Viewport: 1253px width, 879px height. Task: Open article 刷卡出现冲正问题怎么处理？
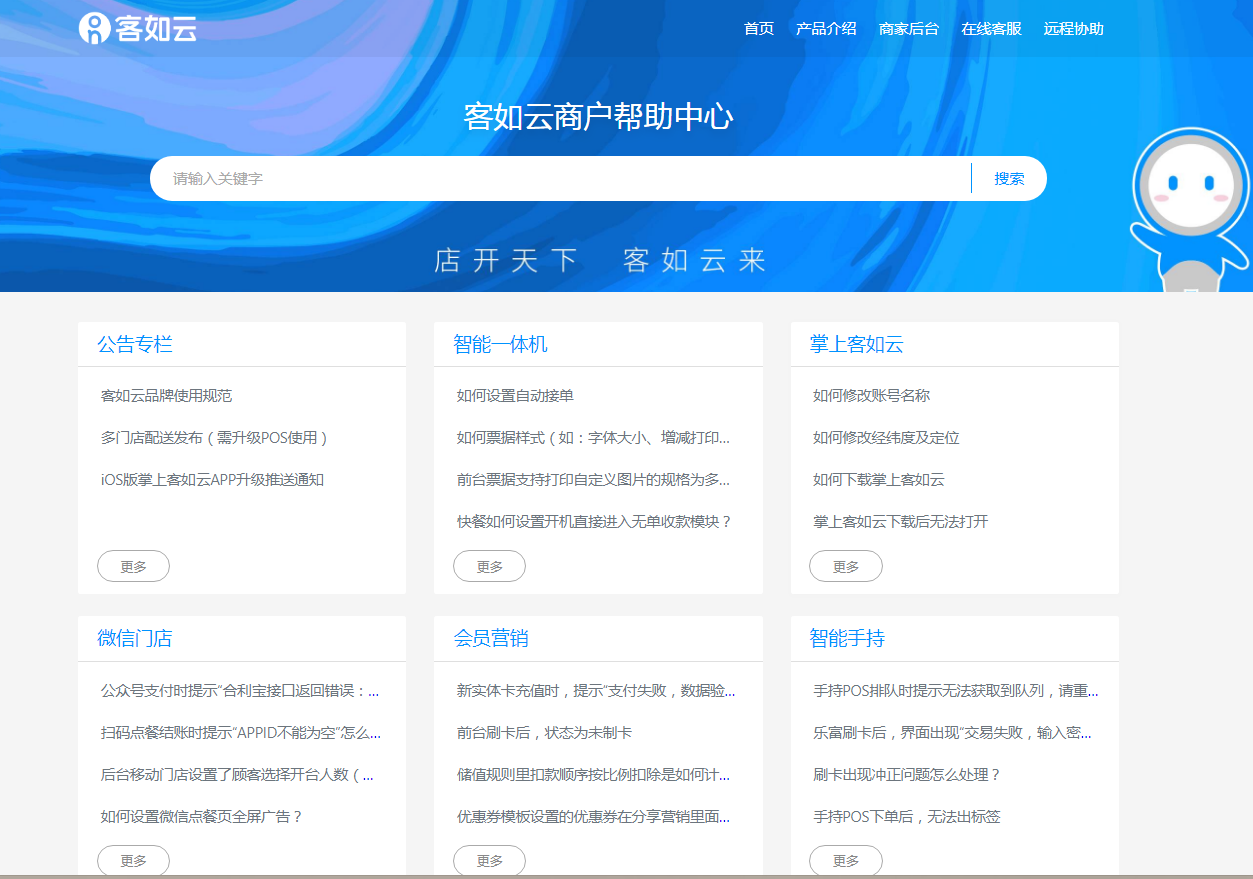(907, 775)
